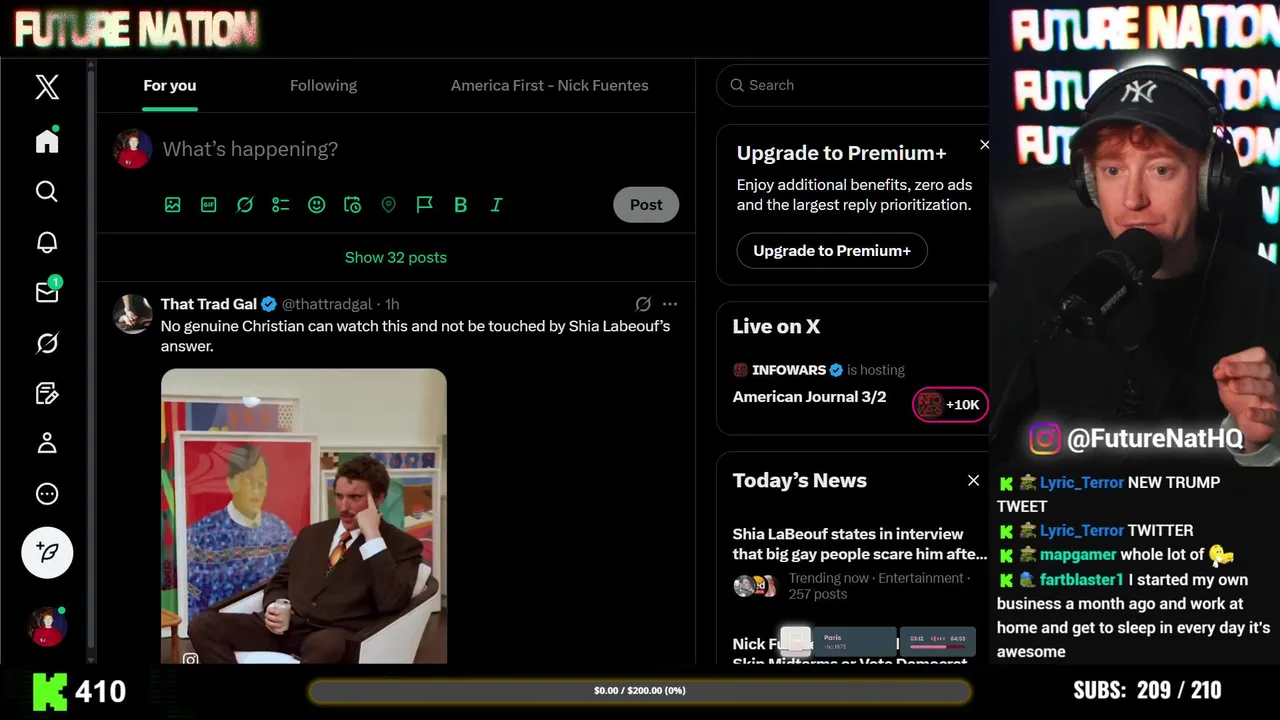Open Shia LaBeouf interview news story

[x=860, y=544]
